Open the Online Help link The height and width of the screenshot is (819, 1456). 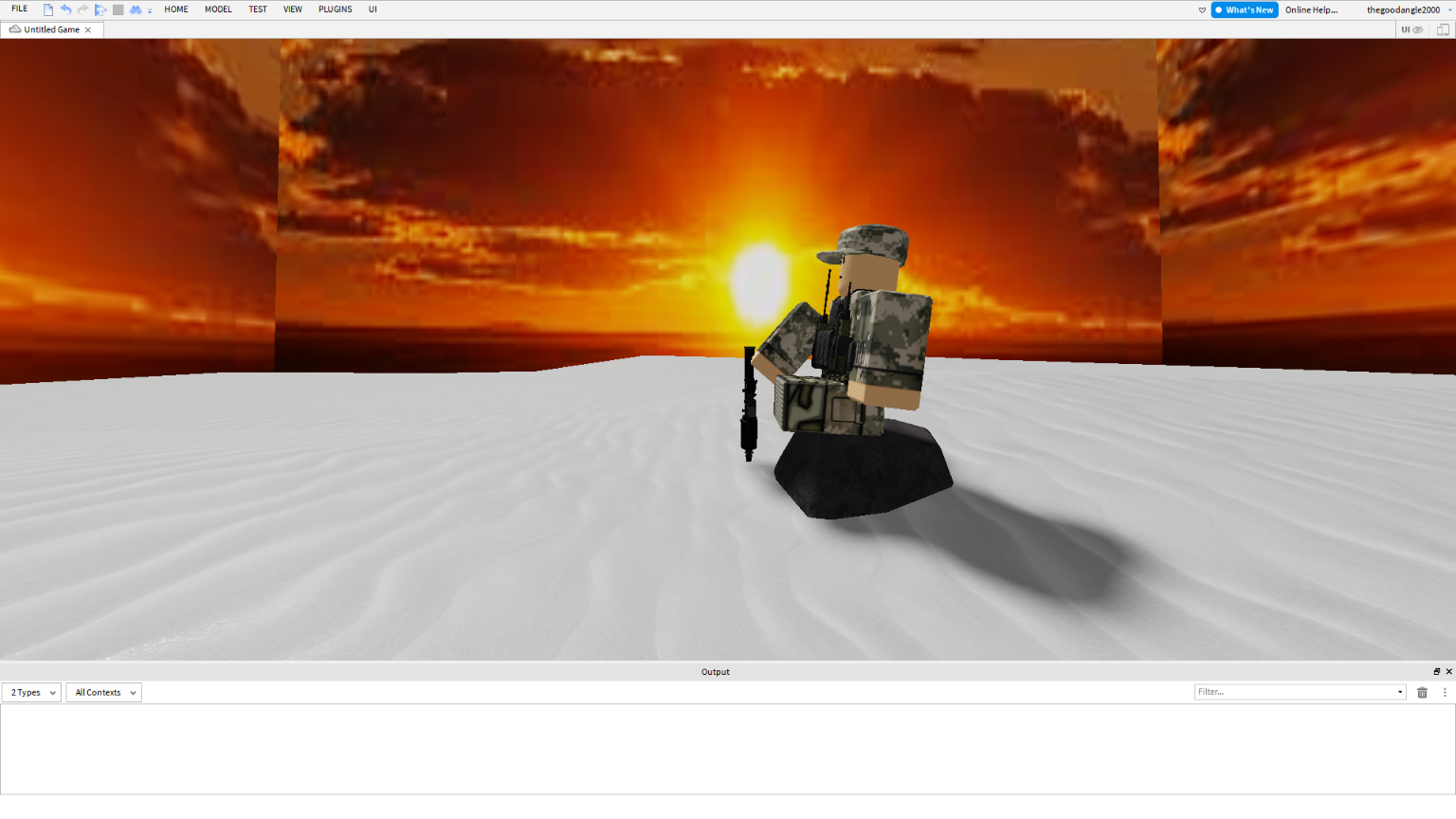pyautogui.click(x=1311, y=10)
